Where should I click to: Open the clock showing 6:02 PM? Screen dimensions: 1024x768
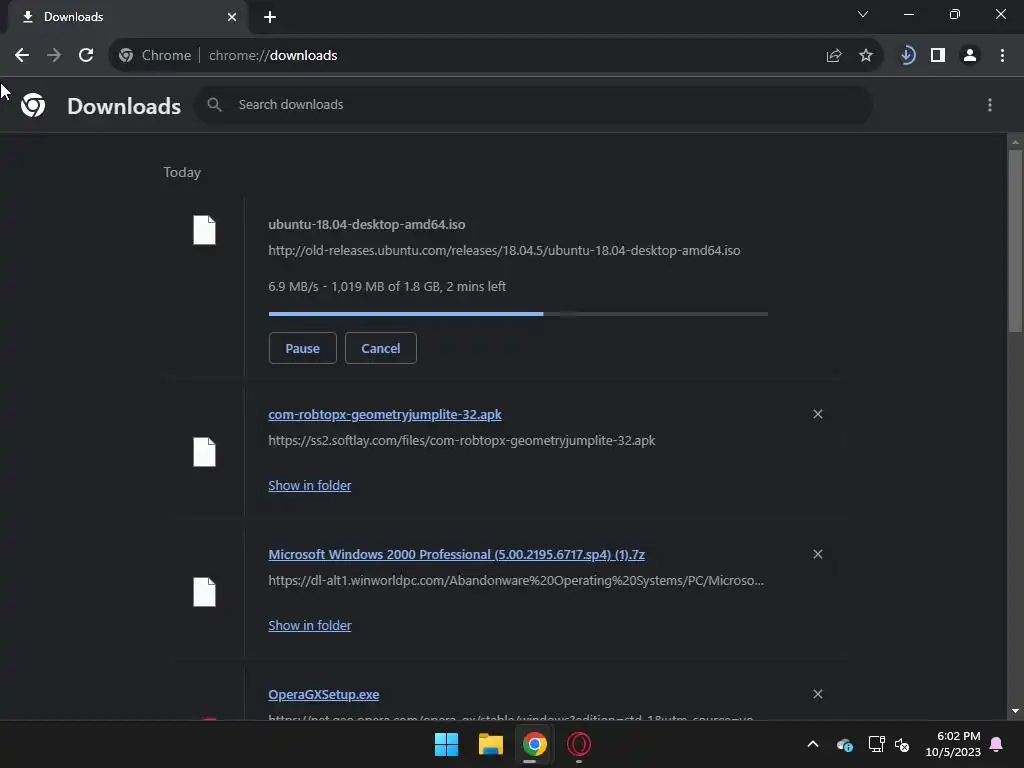(953, 744)
